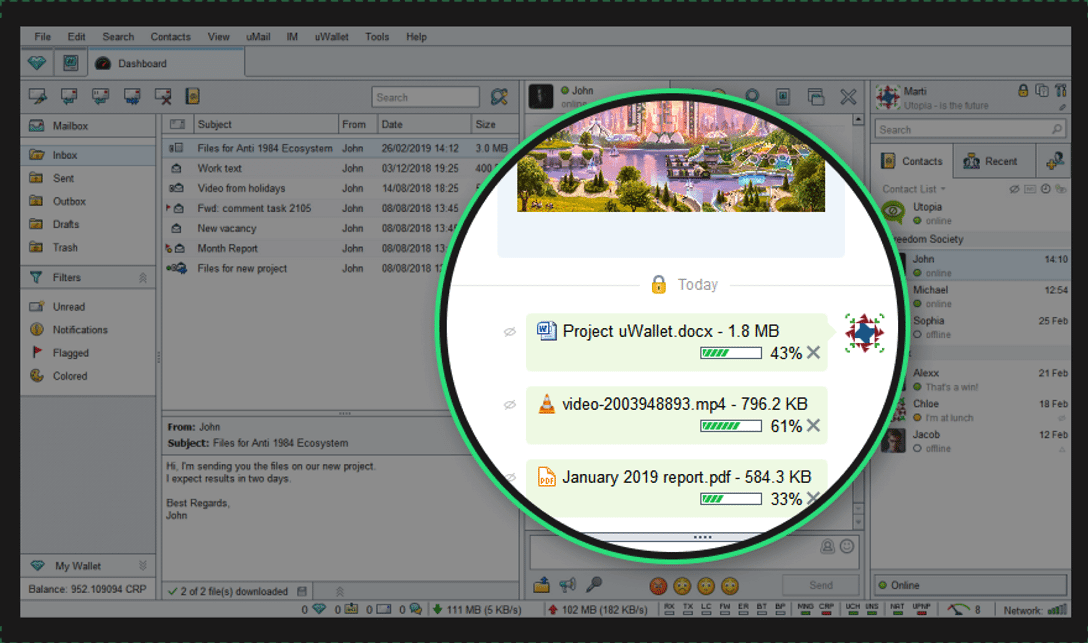Click the add contact icon beside Recent

1055,161
